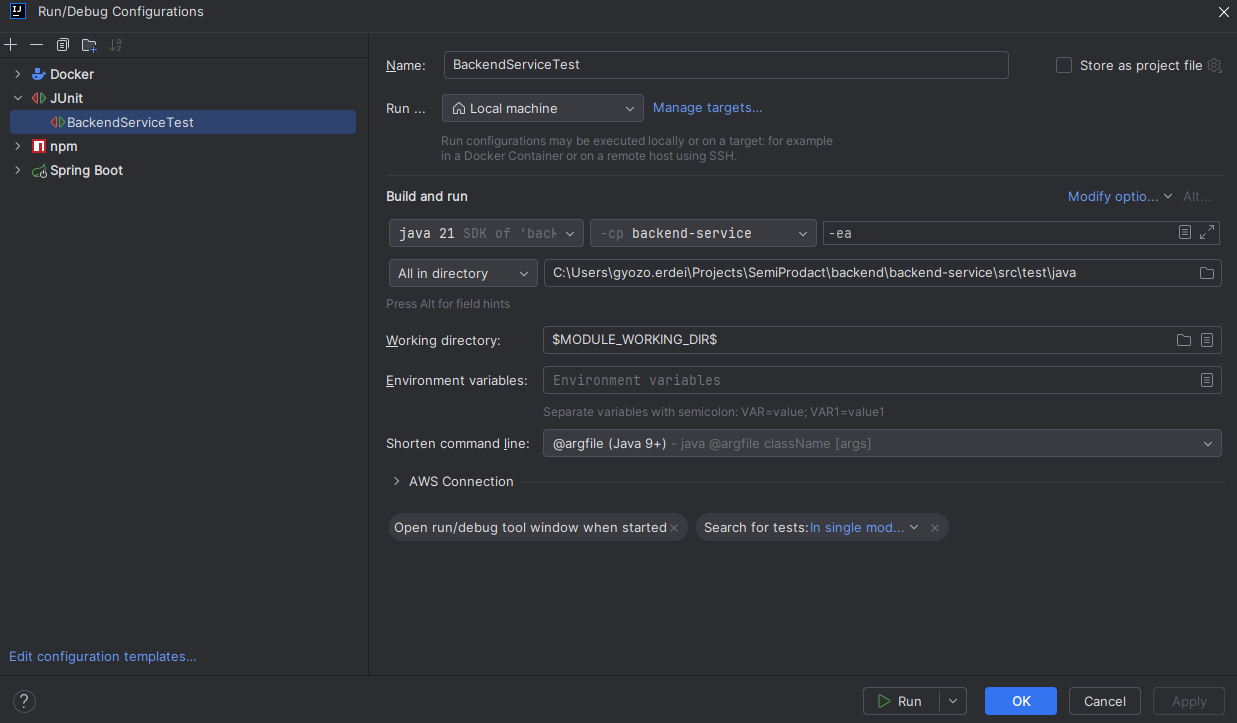Image resolution: width=1237 pixels, height=723 pixels.
Task: Copy the BackendServiceTest configuration
Action: click(x=62, y=44)
